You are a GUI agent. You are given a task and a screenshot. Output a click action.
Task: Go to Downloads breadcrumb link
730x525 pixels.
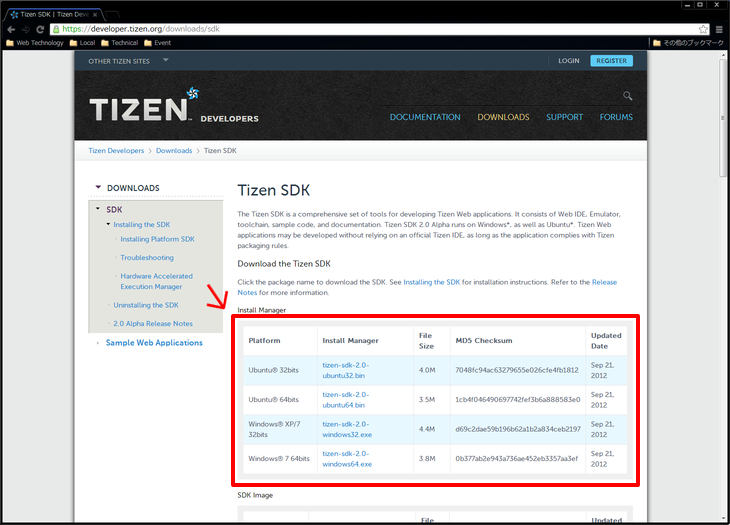point(174,151)
